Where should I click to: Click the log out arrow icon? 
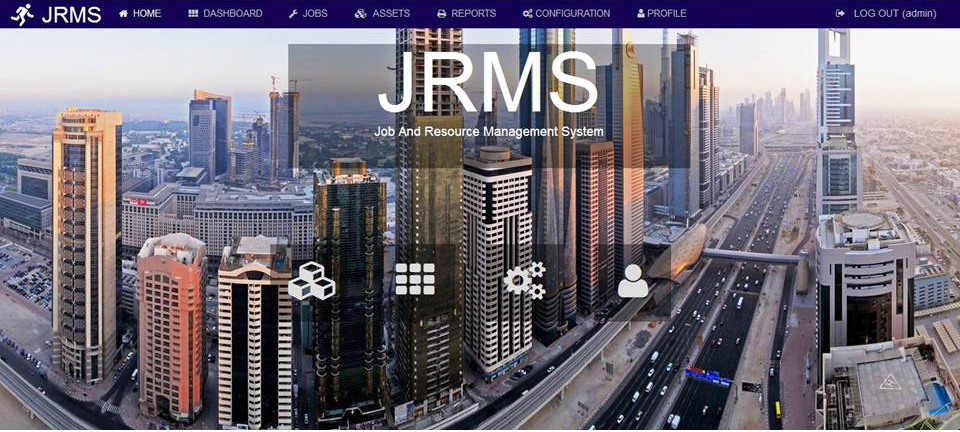(x=840, y=13)
